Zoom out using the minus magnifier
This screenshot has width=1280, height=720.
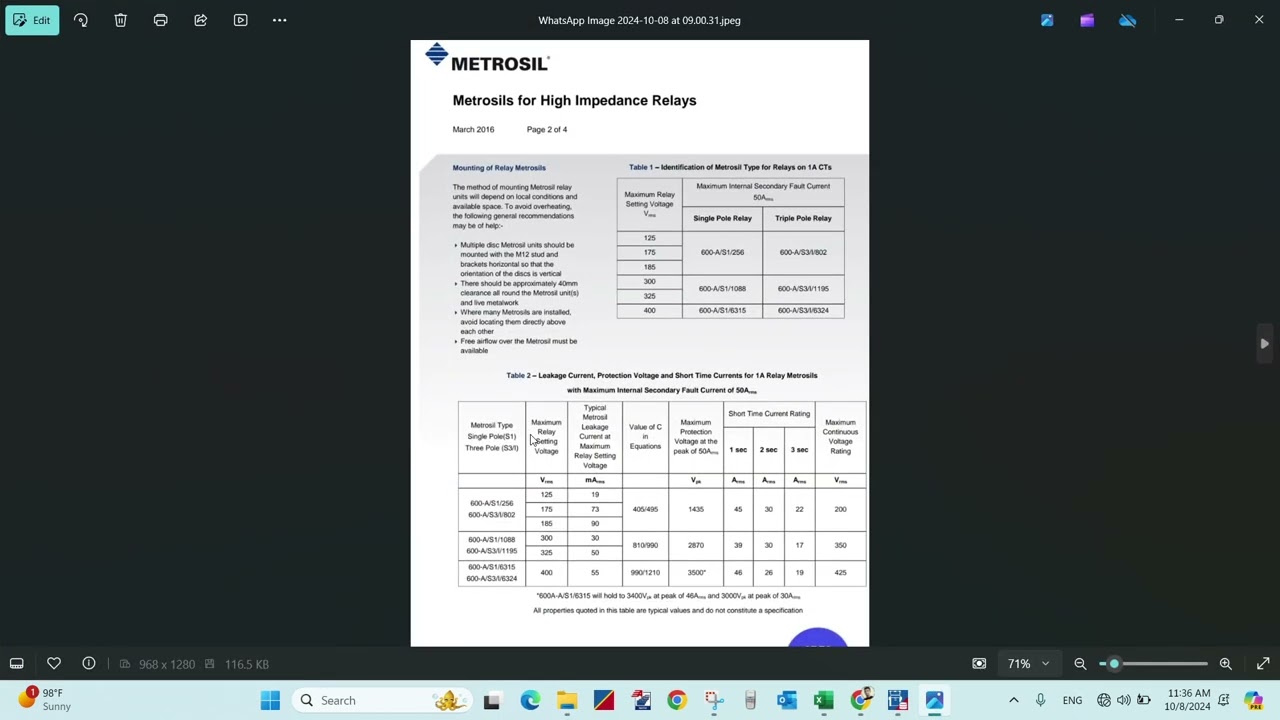[1080, 664]
